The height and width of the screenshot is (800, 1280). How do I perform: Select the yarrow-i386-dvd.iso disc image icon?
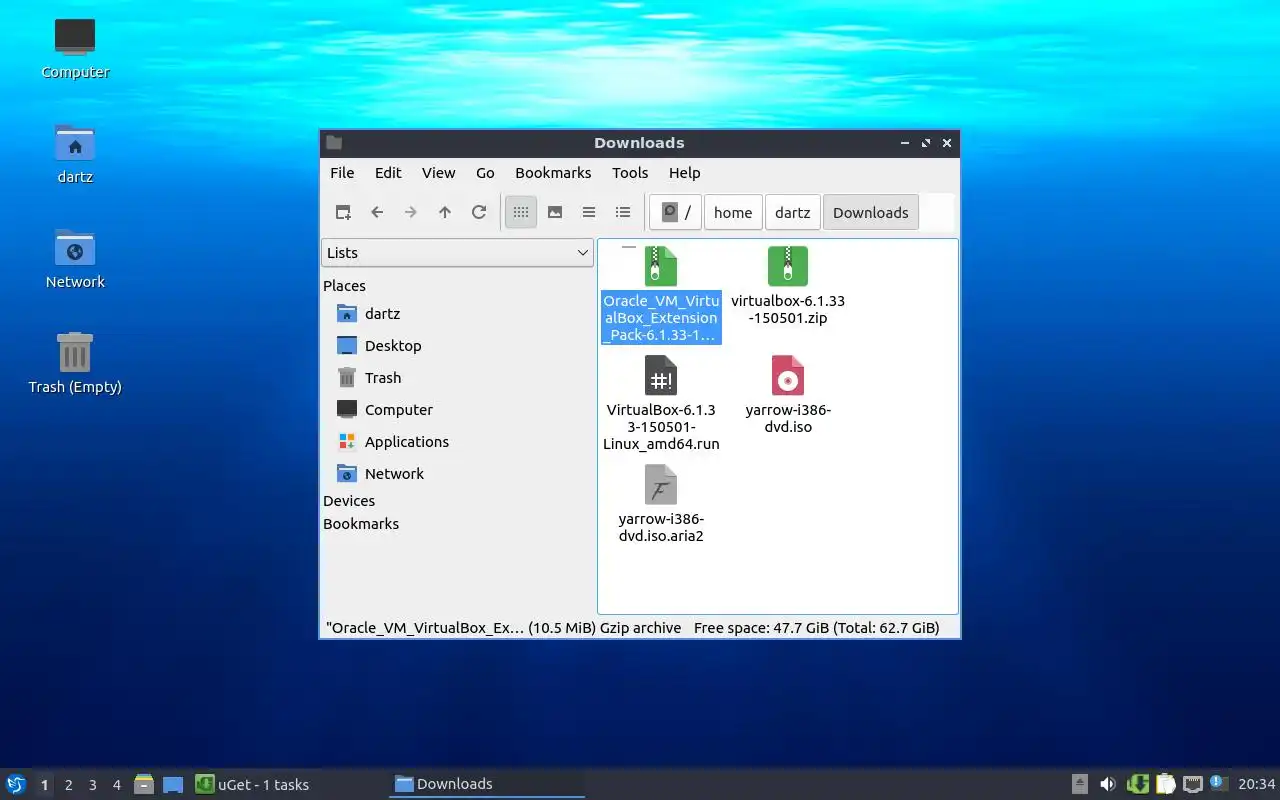pyautogui.click(x=788, y=376)
